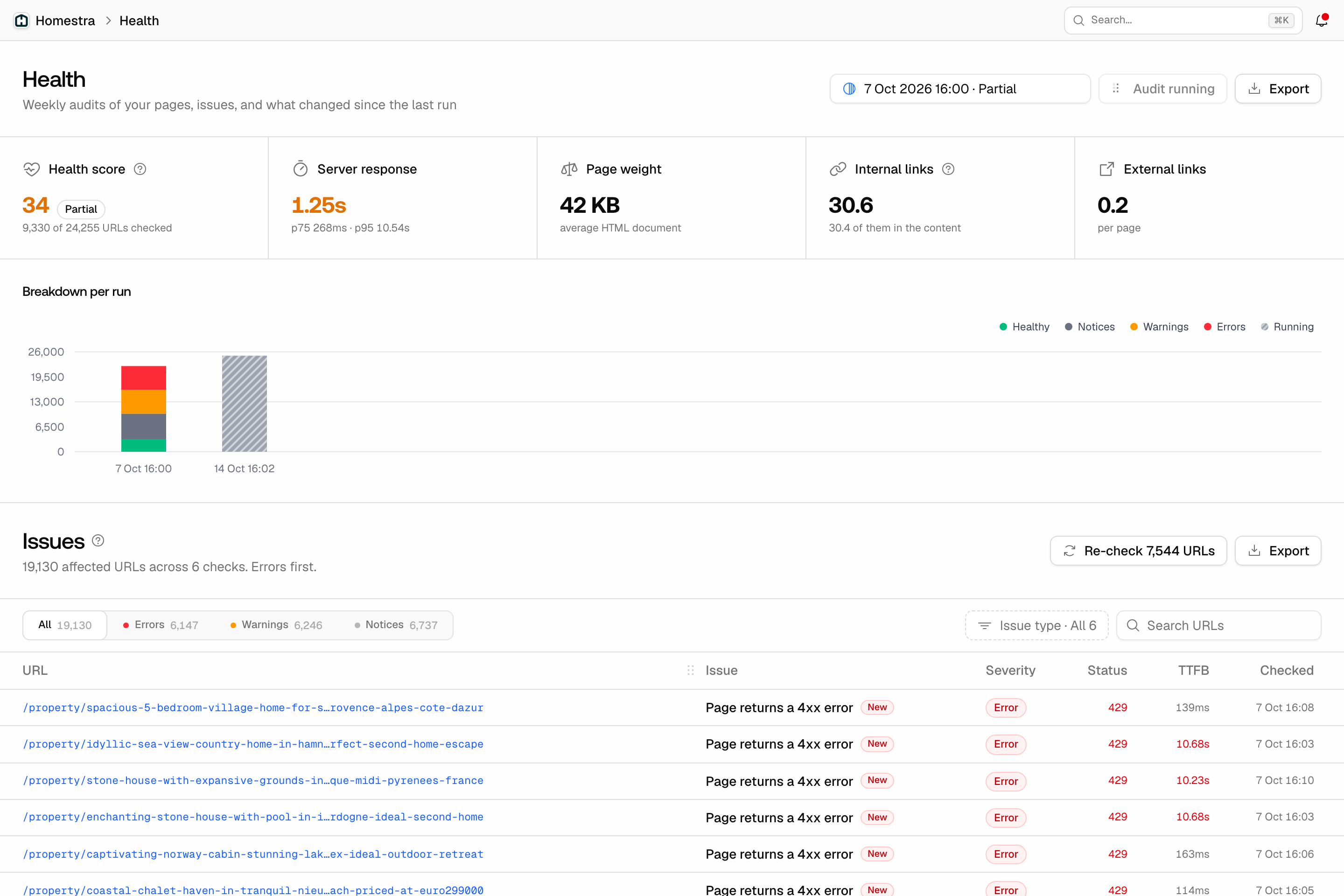The width and height of the screenshot is (1344, 896).
Task: Click the Export button in Health header
Action: 1278,89
